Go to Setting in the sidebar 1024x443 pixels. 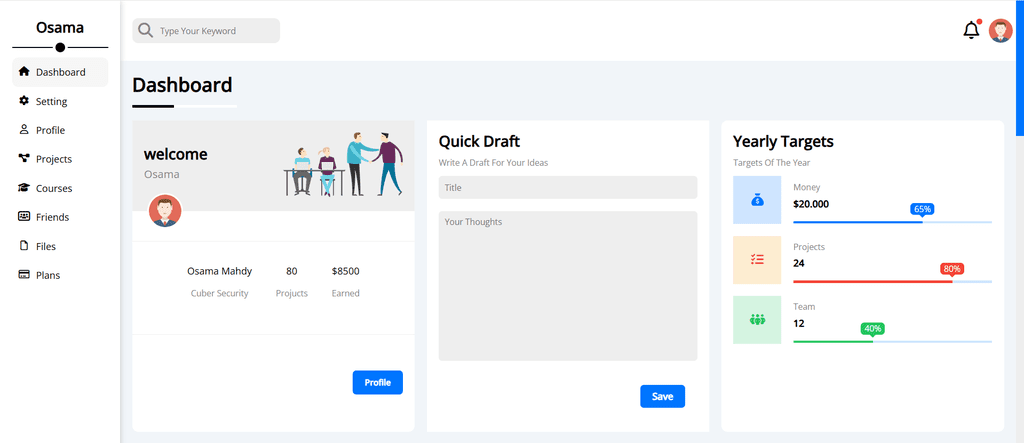point(60,101)
